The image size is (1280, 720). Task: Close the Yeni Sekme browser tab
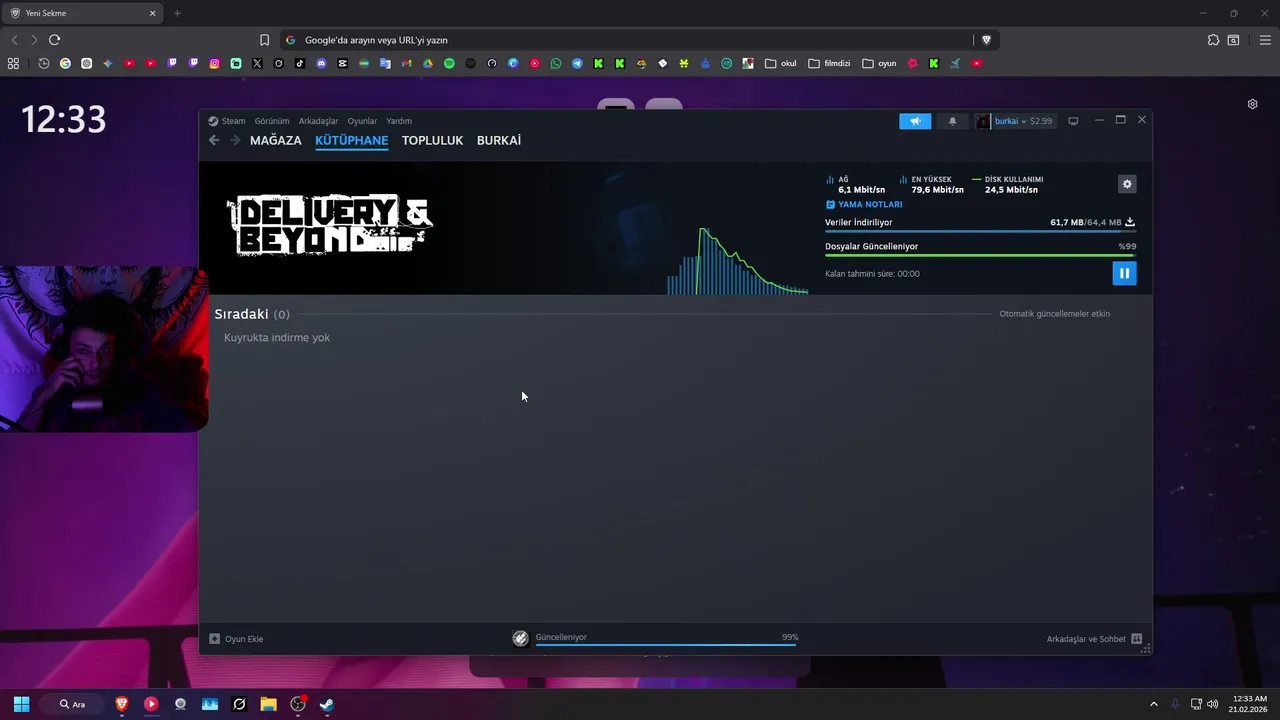[x=153, y=13]
